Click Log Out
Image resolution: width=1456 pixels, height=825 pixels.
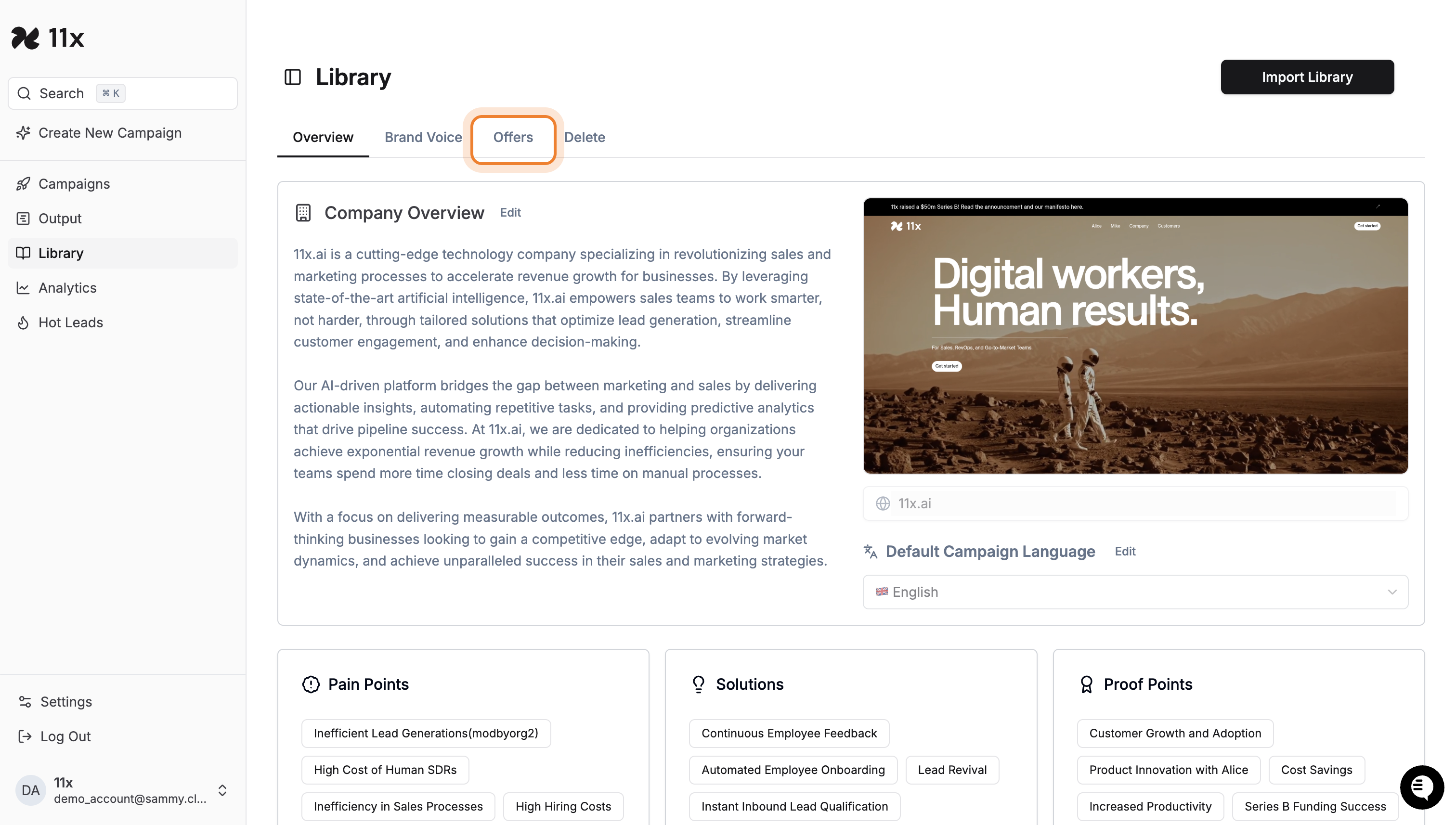click(x=123, y=736)
